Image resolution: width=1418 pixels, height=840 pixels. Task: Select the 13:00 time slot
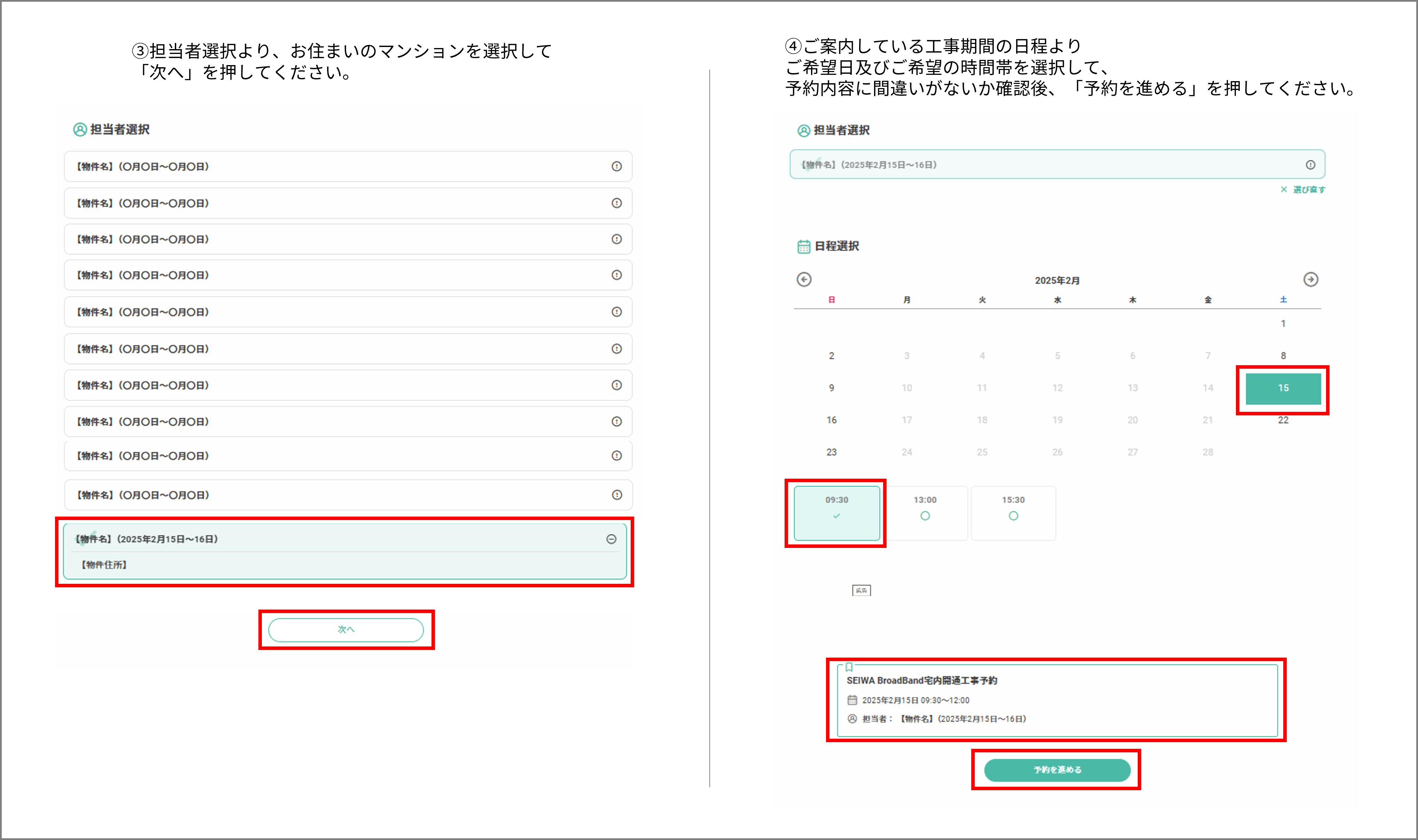click(x=925, y=513)
